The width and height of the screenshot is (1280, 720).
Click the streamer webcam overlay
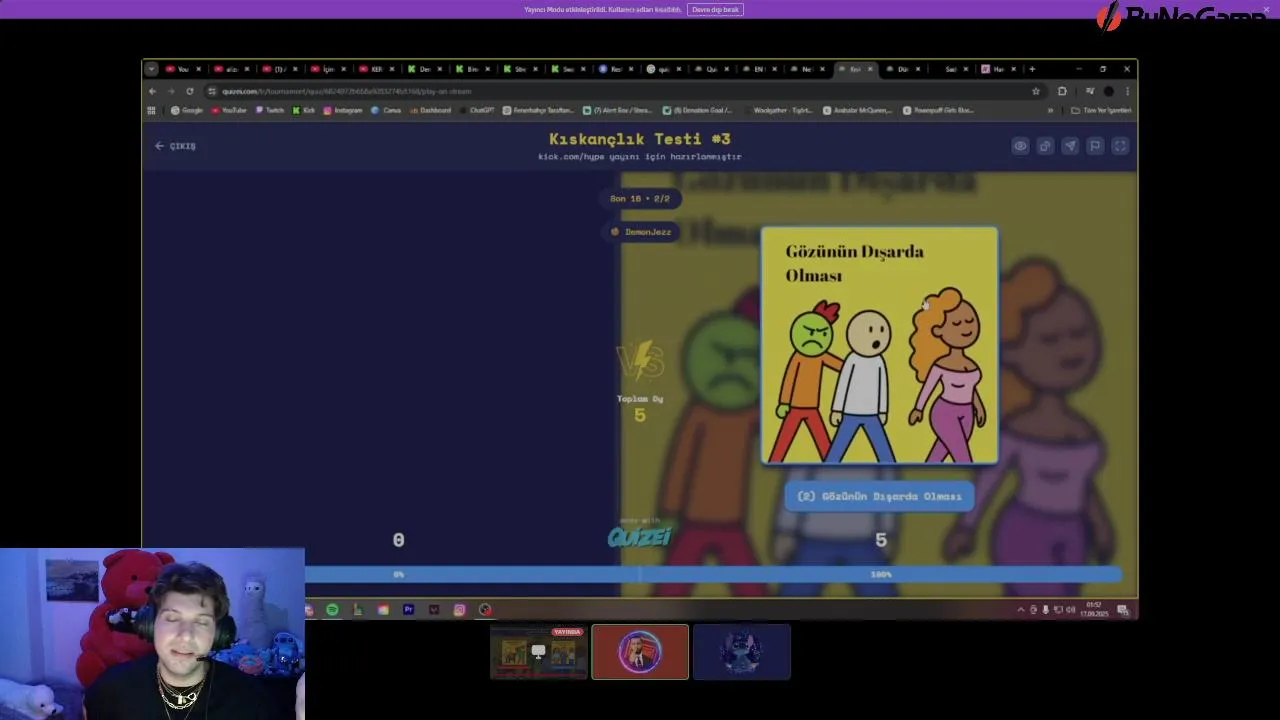(x=152, y=634)
